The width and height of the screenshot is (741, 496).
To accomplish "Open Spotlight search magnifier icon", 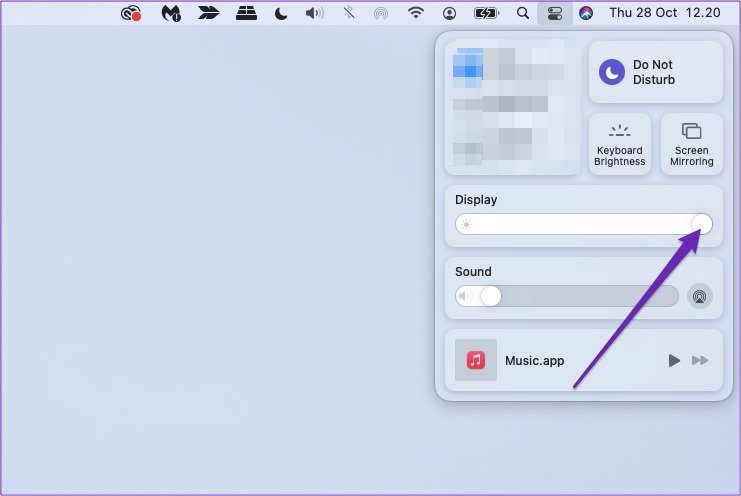I will [x=523, y=13].
